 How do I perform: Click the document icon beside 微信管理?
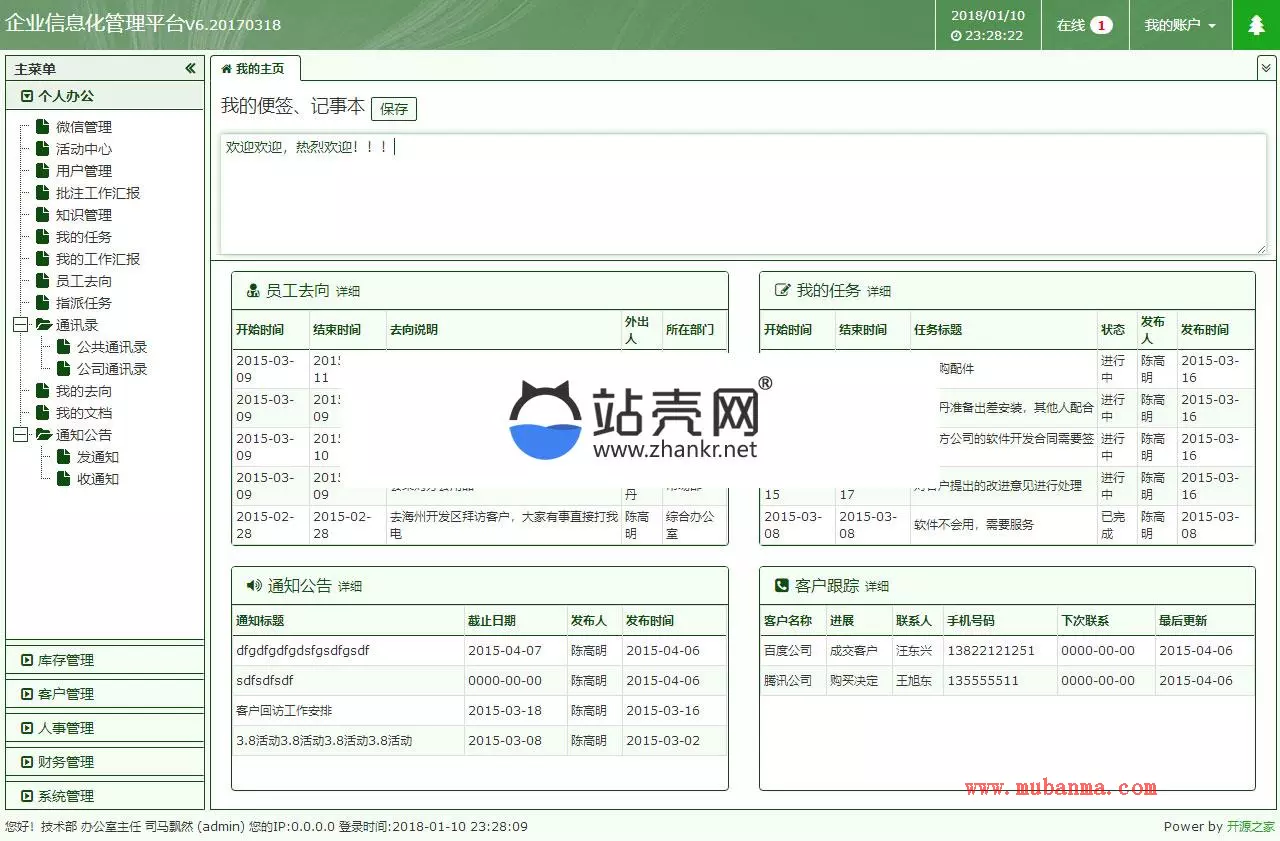[42, 127]
